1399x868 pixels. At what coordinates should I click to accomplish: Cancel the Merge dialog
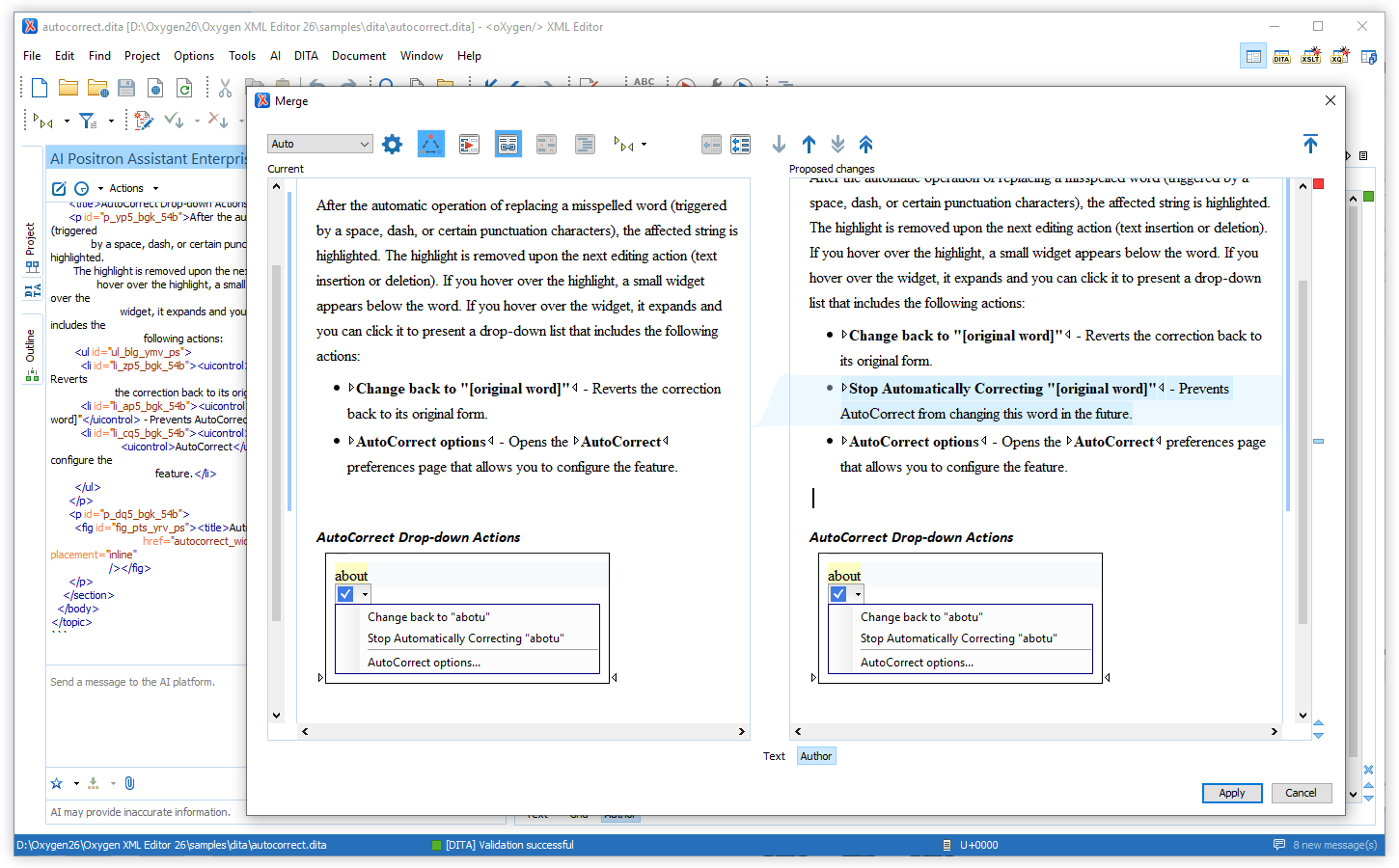tap(1301, 793)
